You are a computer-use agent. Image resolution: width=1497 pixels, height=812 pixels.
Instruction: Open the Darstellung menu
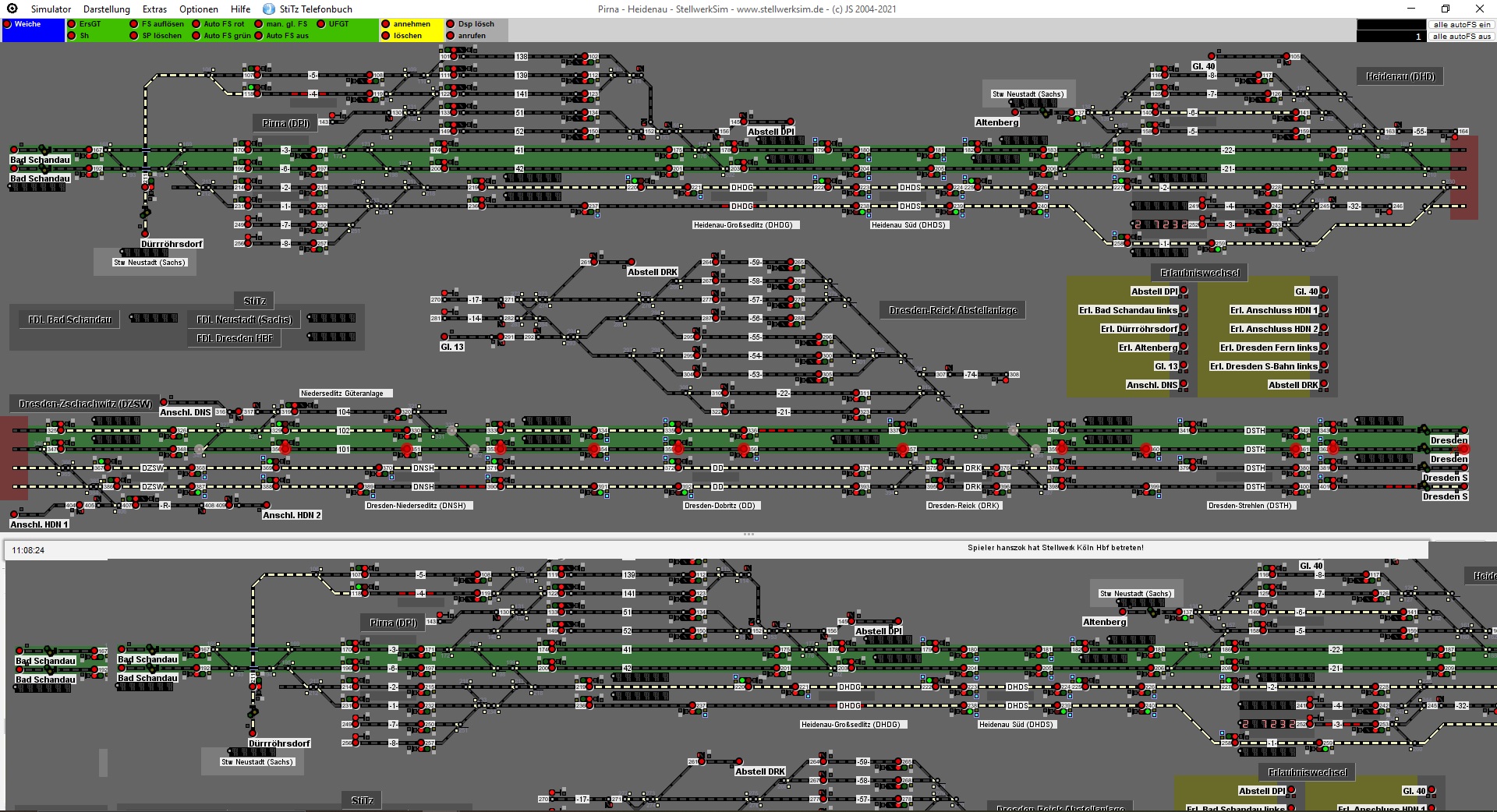(x=107, y=9)
